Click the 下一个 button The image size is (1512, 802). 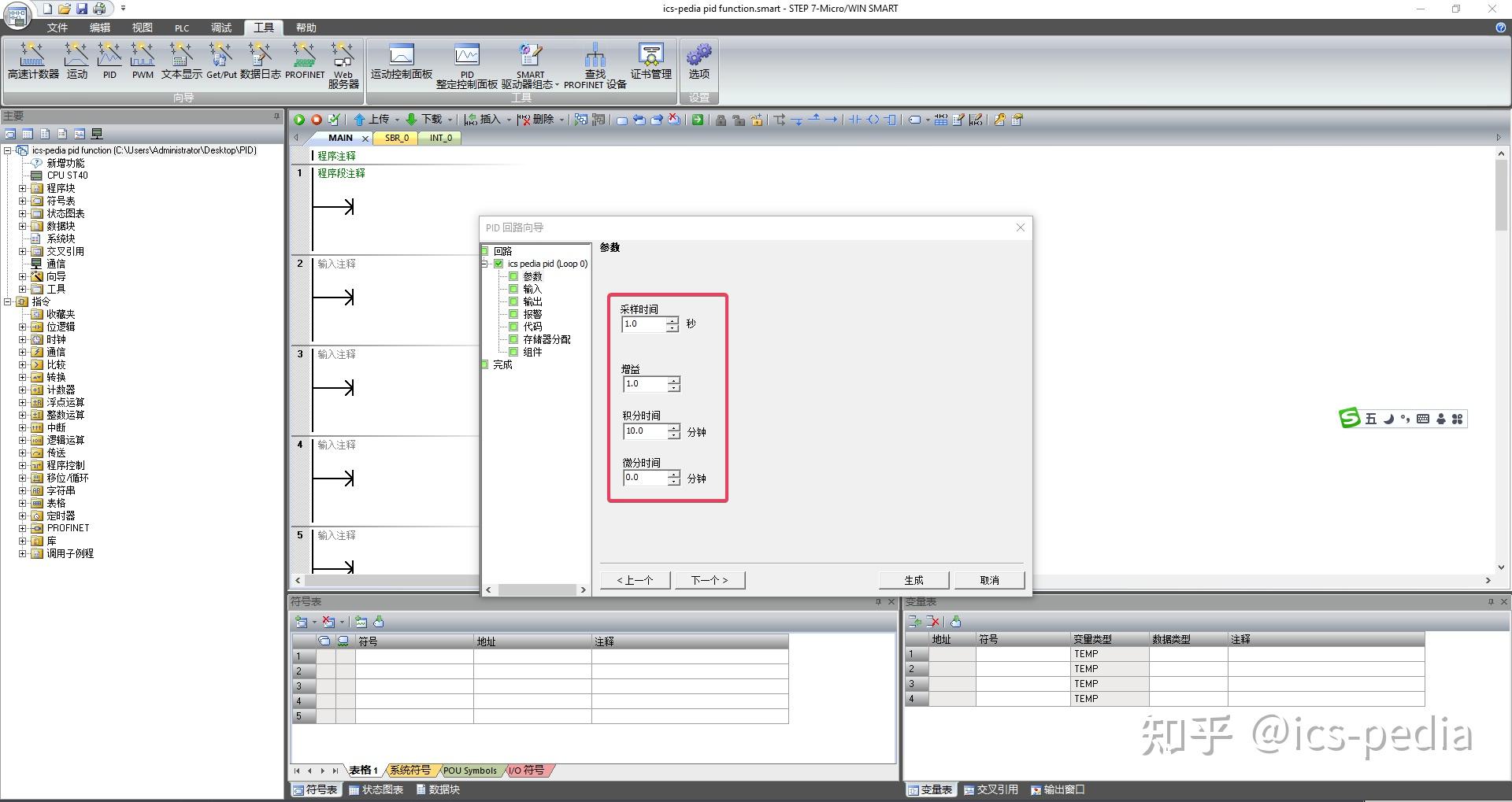710,580
